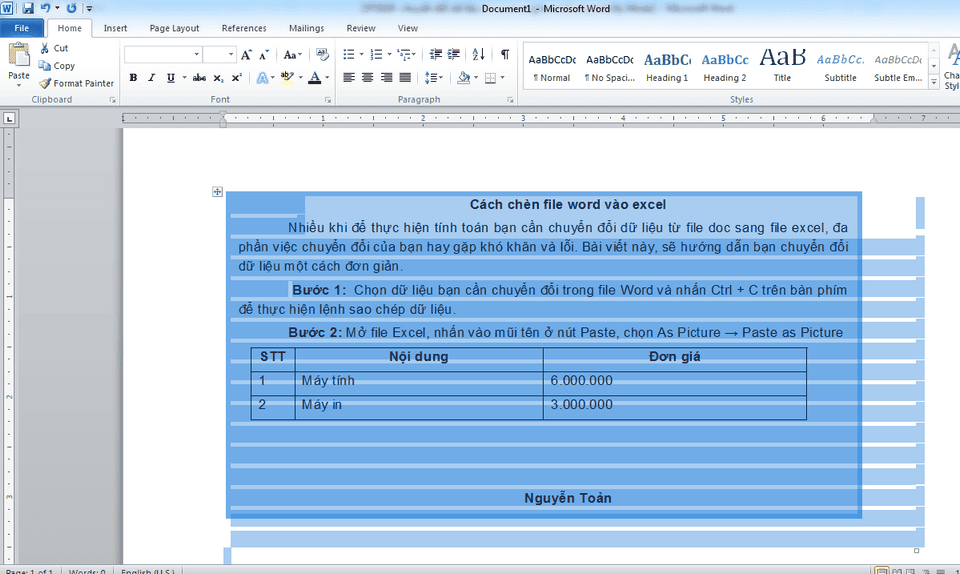Click the font size input box
The height and width of the screenshot is (574, 960).
click(214, 55)
